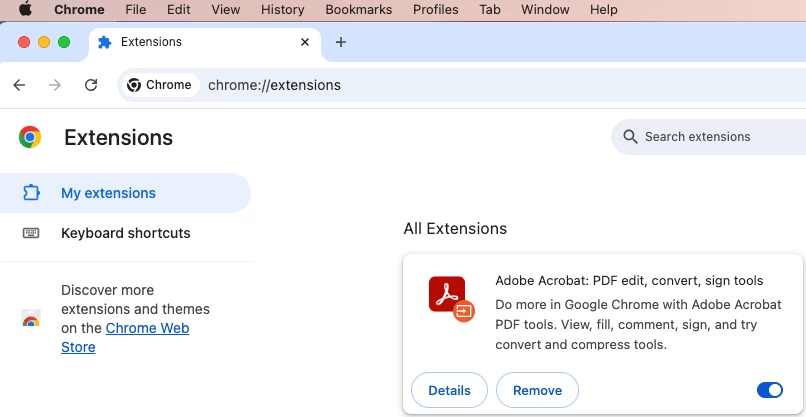Open the Edit menu

tap(179, 9)
